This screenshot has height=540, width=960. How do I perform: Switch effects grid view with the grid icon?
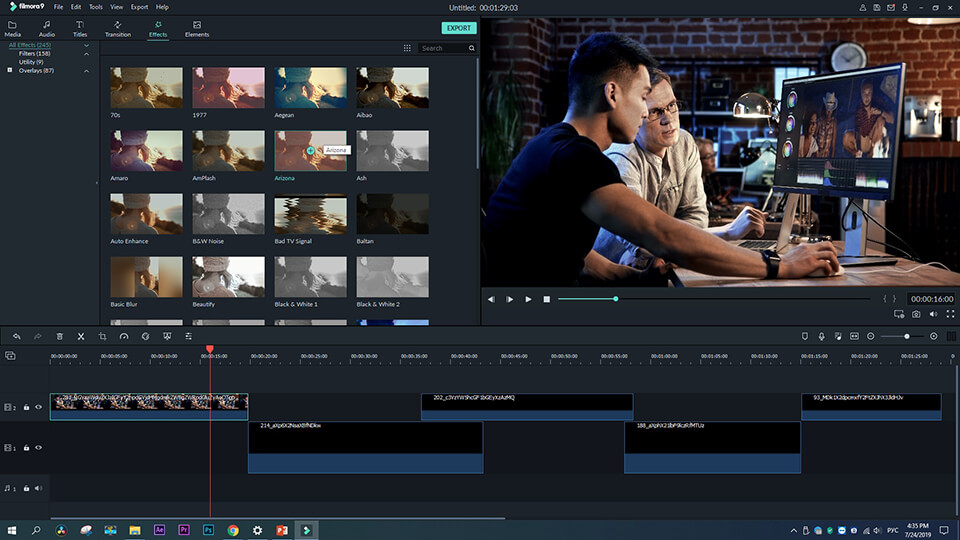tap(407, 48)
